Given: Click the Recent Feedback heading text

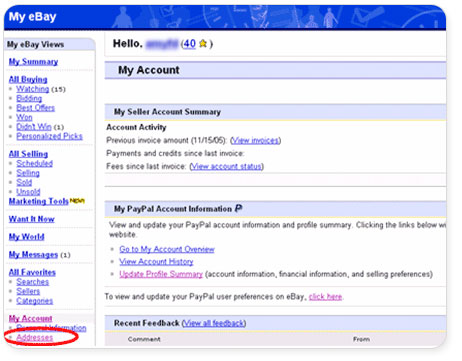Looking at the screenshot, I should (147, 323).
